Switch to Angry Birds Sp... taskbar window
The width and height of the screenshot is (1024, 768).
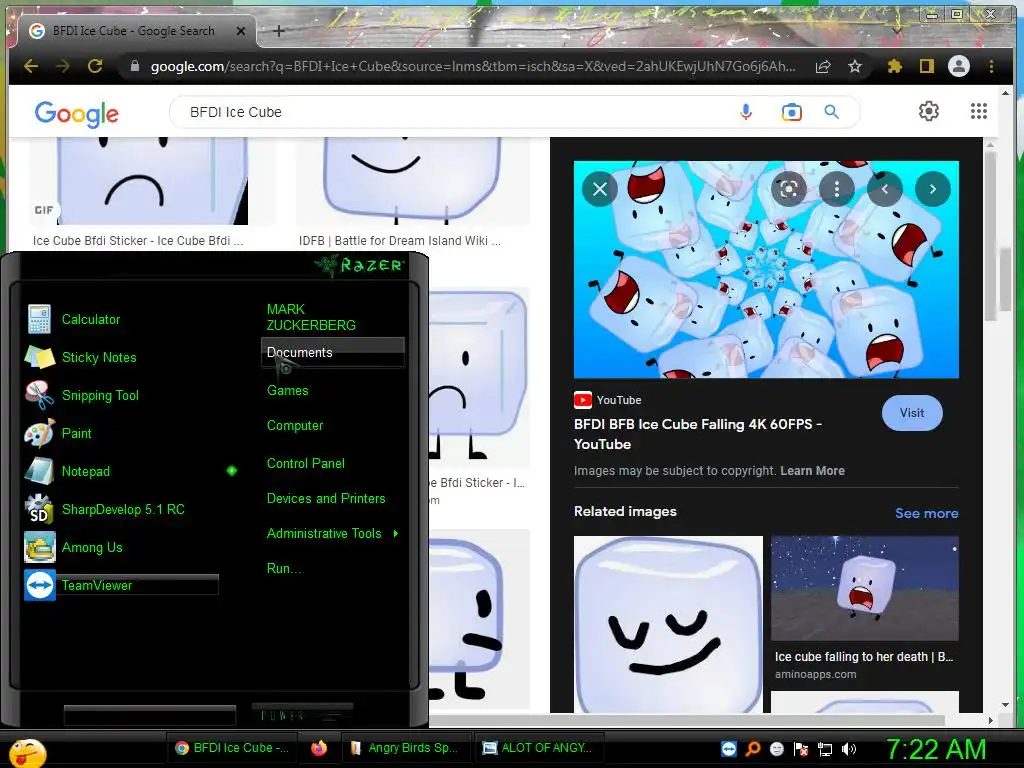coord(405,748)
